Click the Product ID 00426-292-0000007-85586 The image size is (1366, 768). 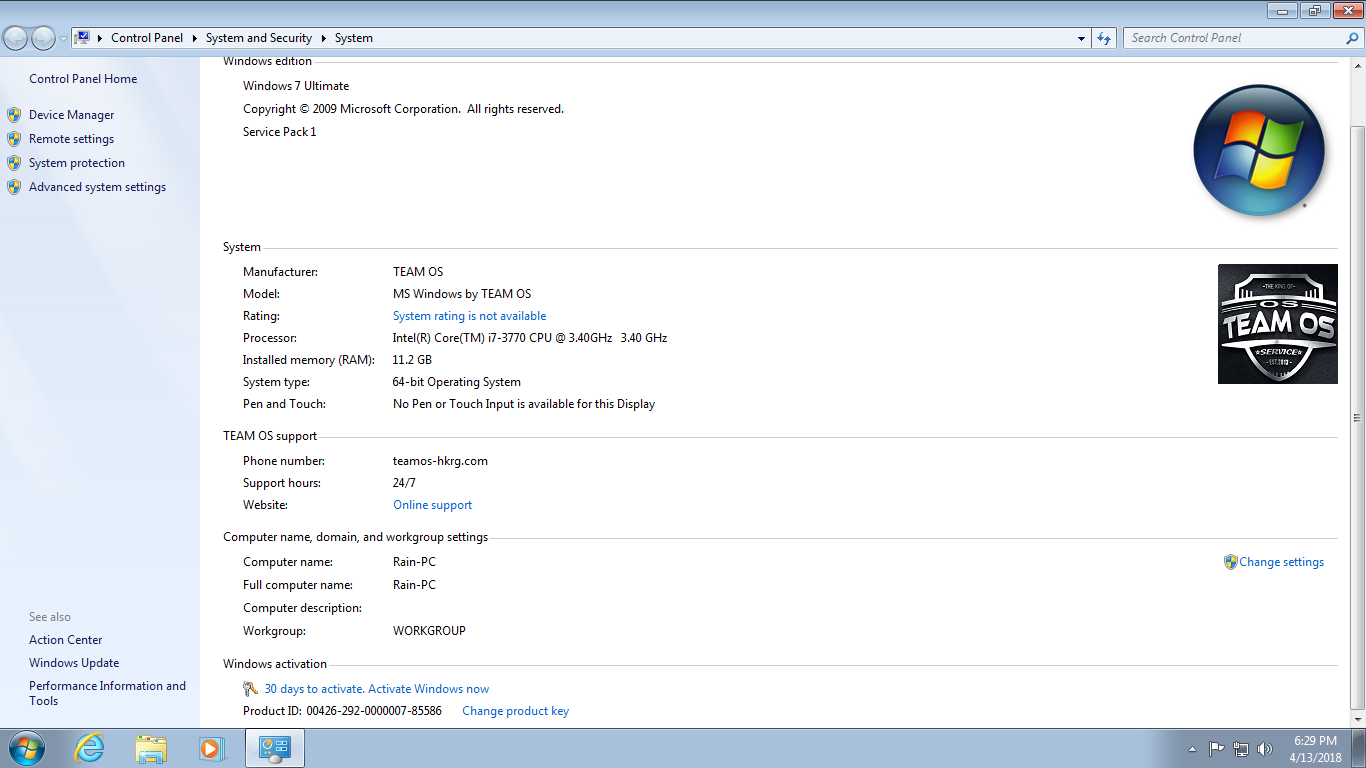342,711
